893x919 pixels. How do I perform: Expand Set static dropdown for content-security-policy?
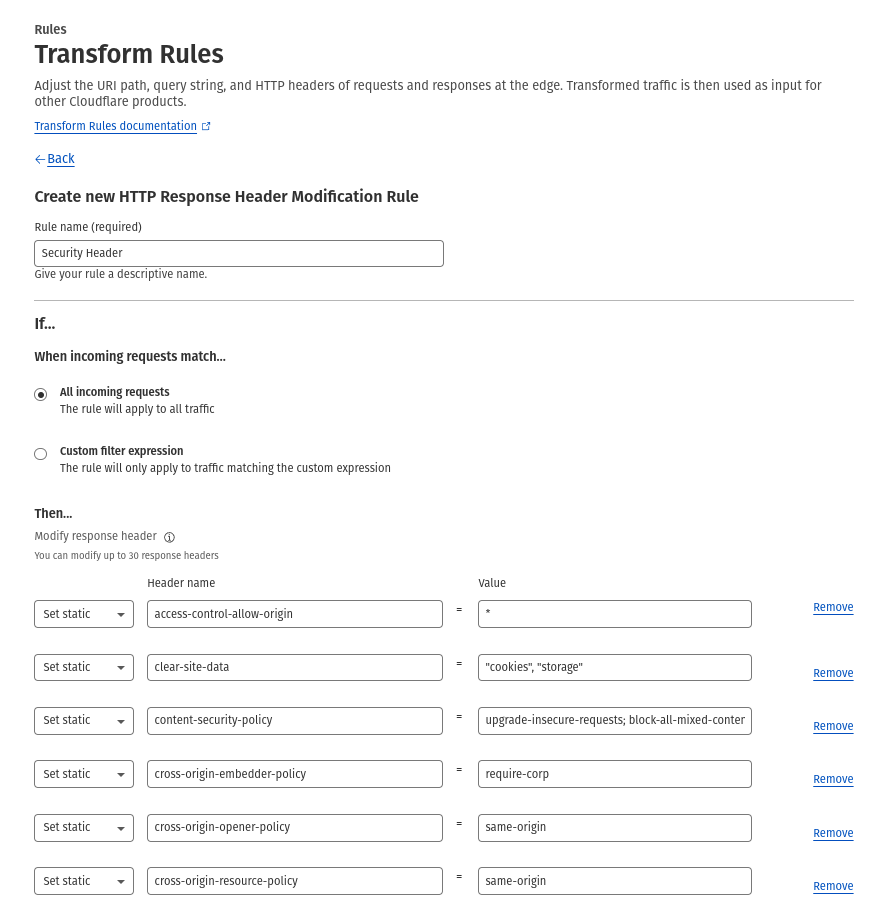click(84, 720)
